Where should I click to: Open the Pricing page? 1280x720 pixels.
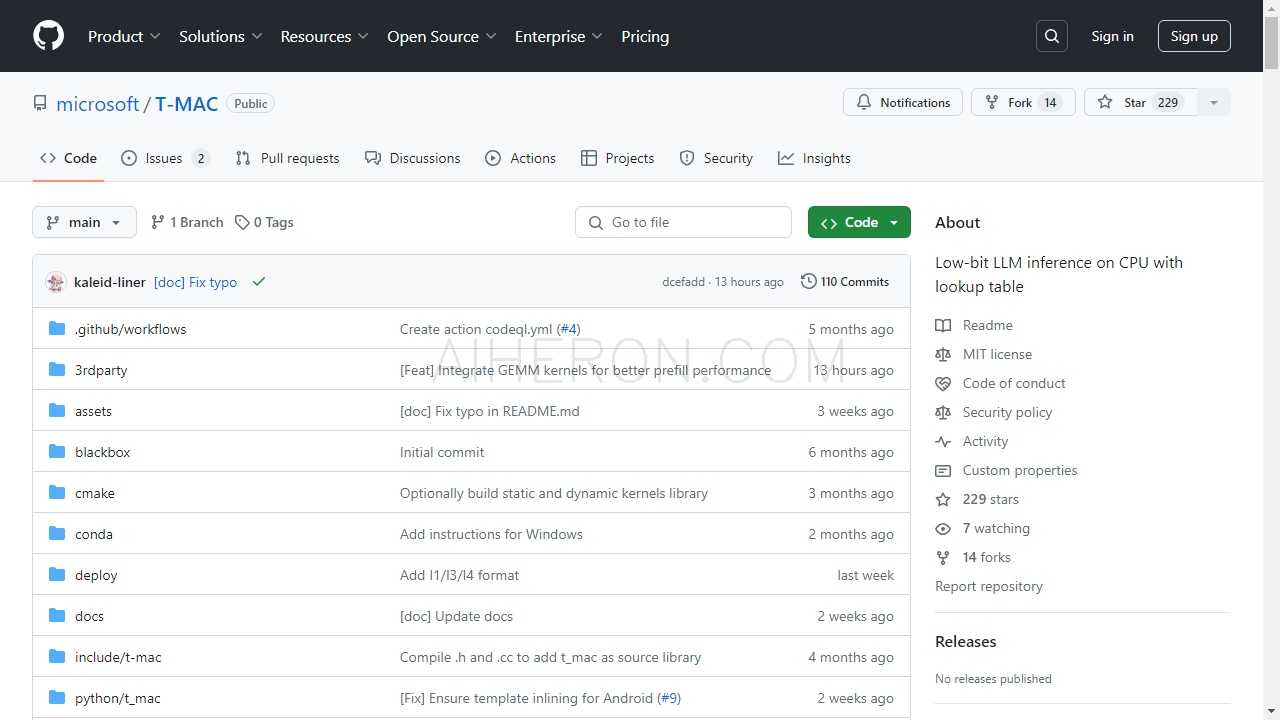click(x=645, y=36)
